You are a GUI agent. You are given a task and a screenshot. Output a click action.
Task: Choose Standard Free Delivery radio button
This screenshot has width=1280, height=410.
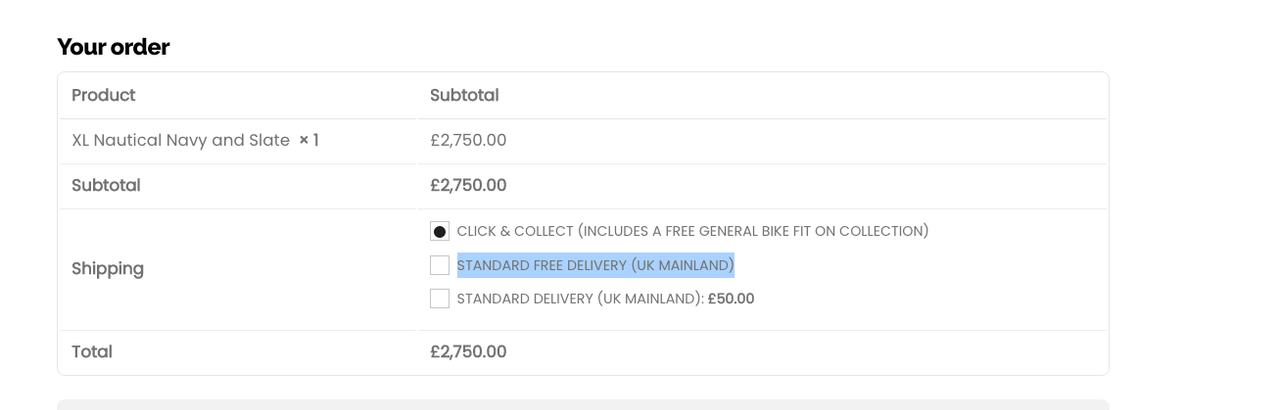440,265
